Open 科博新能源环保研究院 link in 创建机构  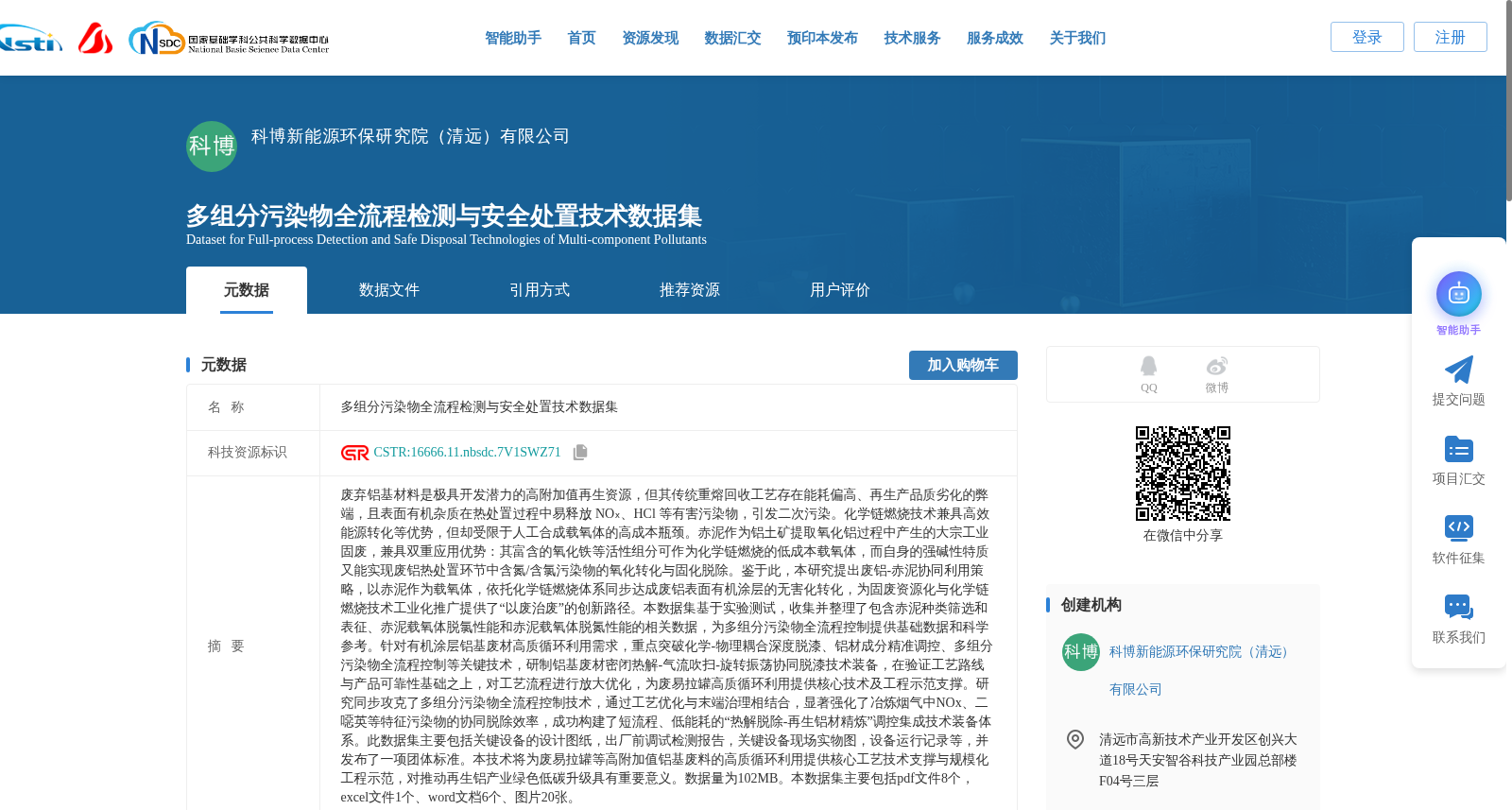[x=1200, y=671]
